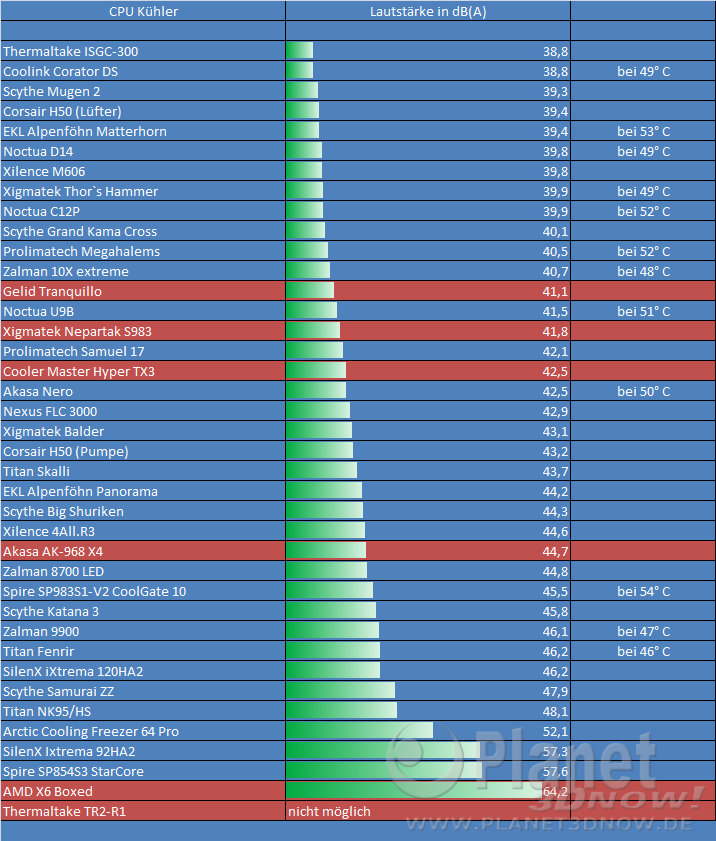The image size is (716, 841).
Task: Click the 38,8 value for Coolink Corator DS
Action: pos(555,71)
